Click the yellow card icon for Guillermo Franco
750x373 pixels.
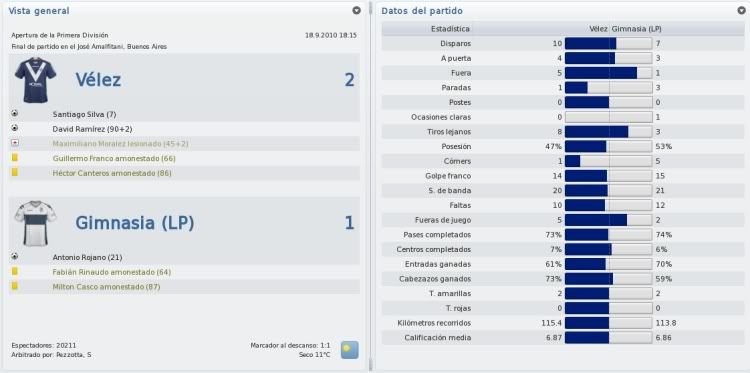[15, 157]
